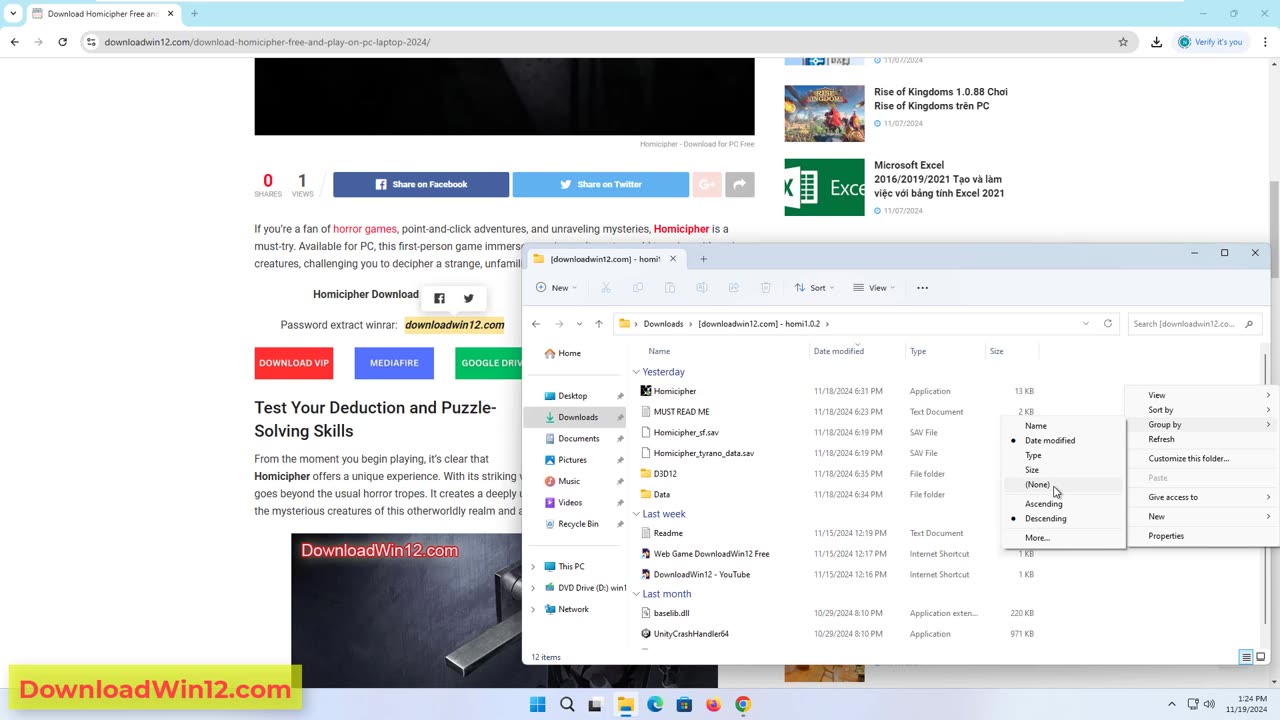1280x720 pixels.
Task: Open the Sort dropdown in Explorer toolbar
Action: pyautogui.click(x=814, y=288)
